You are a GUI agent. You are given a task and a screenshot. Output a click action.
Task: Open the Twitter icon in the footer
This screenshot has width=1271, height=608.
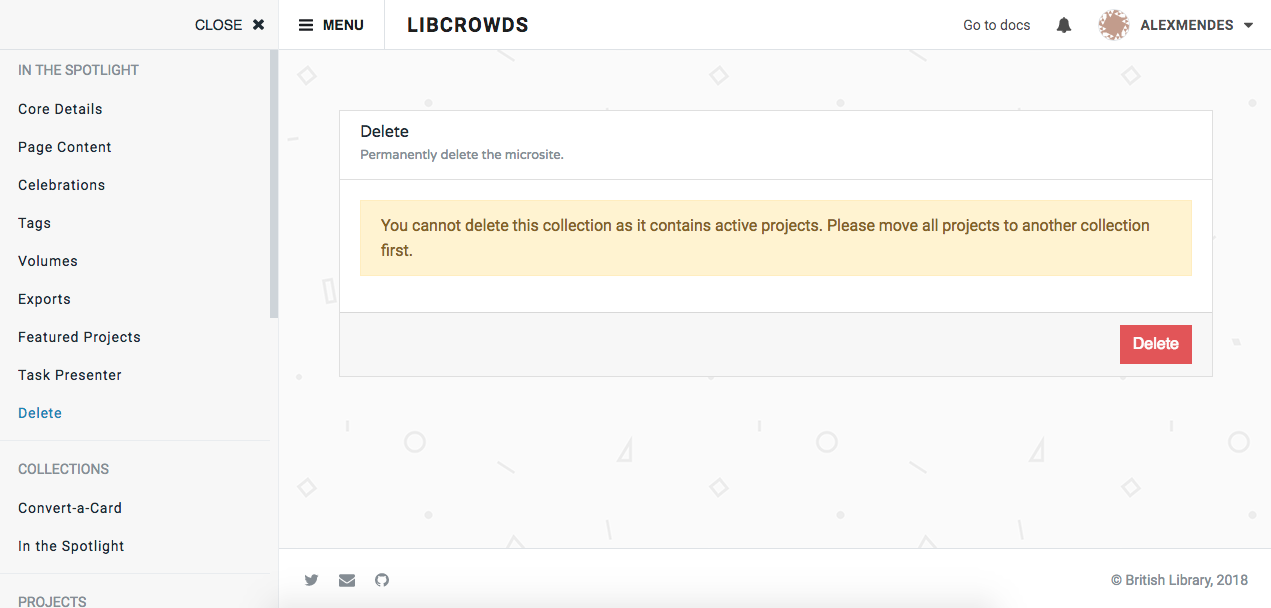(311, 580)
